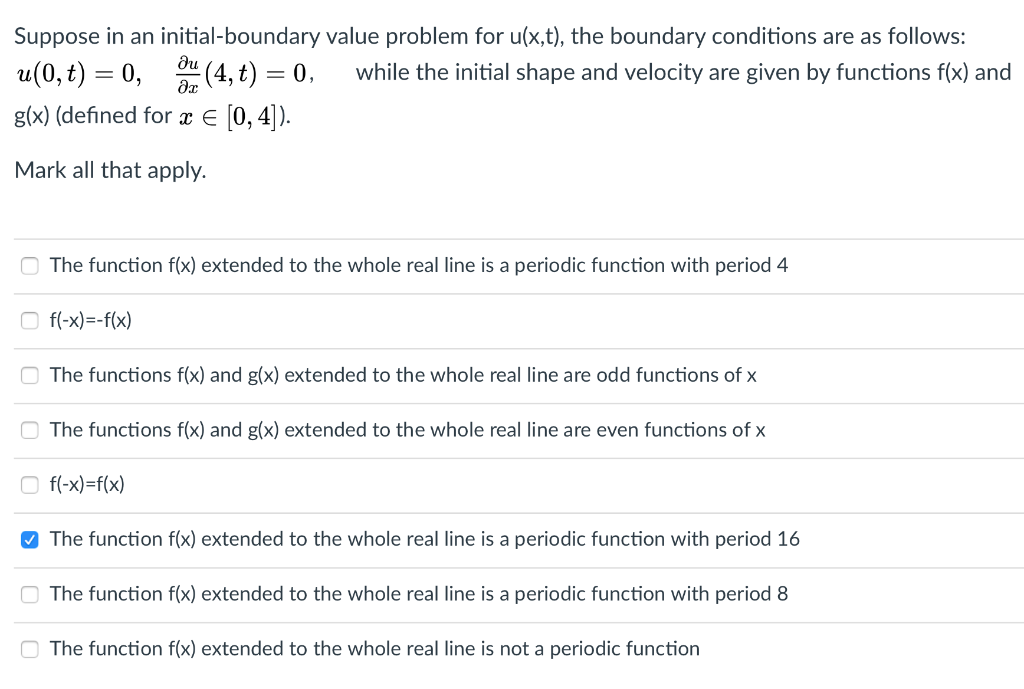Check the option about period 8 periodicity
The width and height of the screenshot is (1024, 689).
pos(29,594)
